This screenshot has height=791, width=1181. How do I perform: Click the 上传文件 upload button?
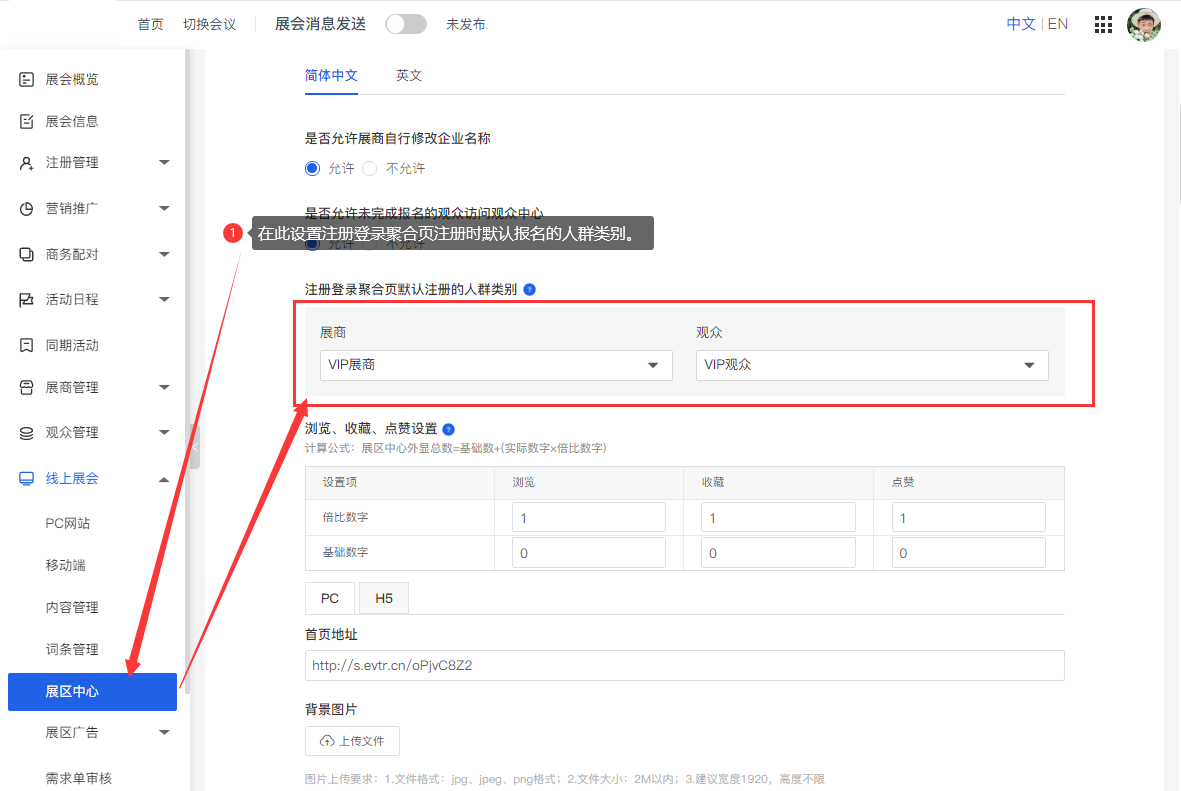(x=352, y=740)
